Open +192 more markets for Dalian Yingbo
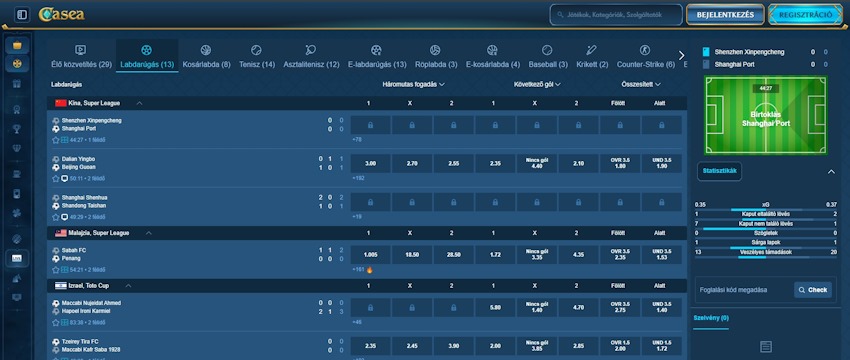This screenshot has width=850, height=360. [357, 178]
